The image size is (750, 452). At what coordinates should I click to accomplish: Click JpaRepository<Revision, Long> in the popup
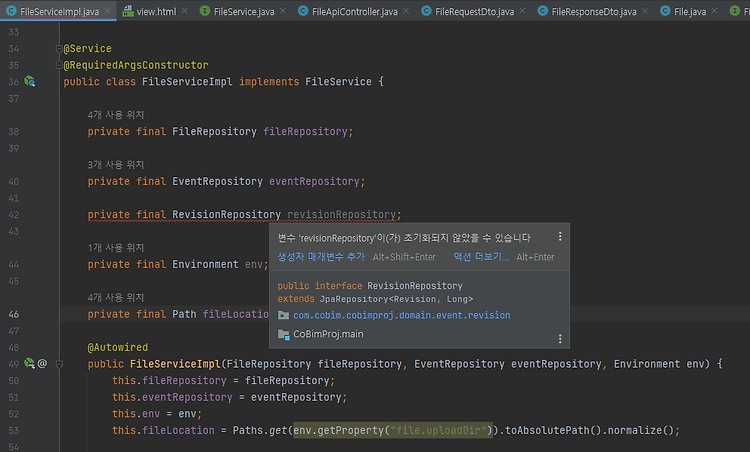pyautogui.click(x=396, y=299)
